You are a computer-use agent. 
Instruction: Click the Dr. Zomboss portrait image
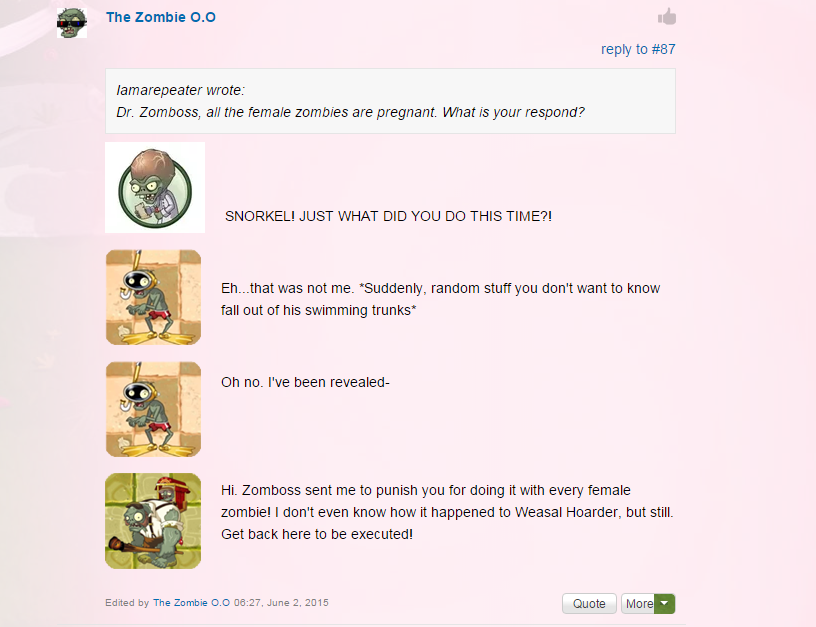[155, 187]
